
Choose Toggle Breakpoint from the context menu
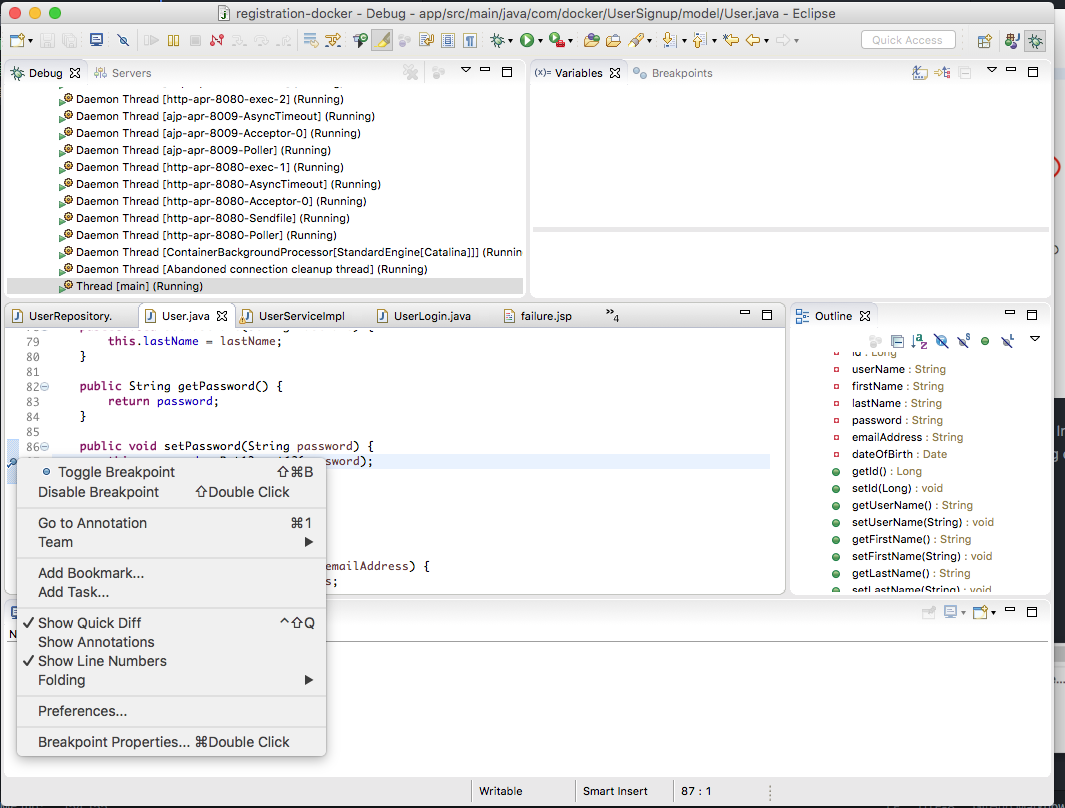[116, 472]
